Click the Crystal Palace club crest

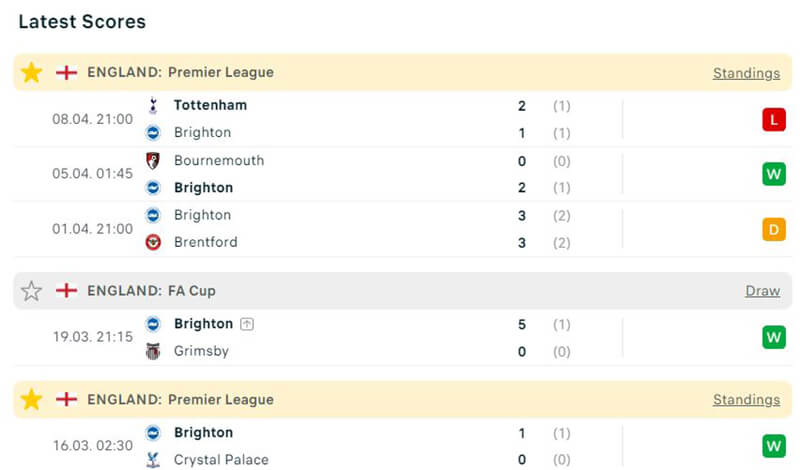point(153,460)
